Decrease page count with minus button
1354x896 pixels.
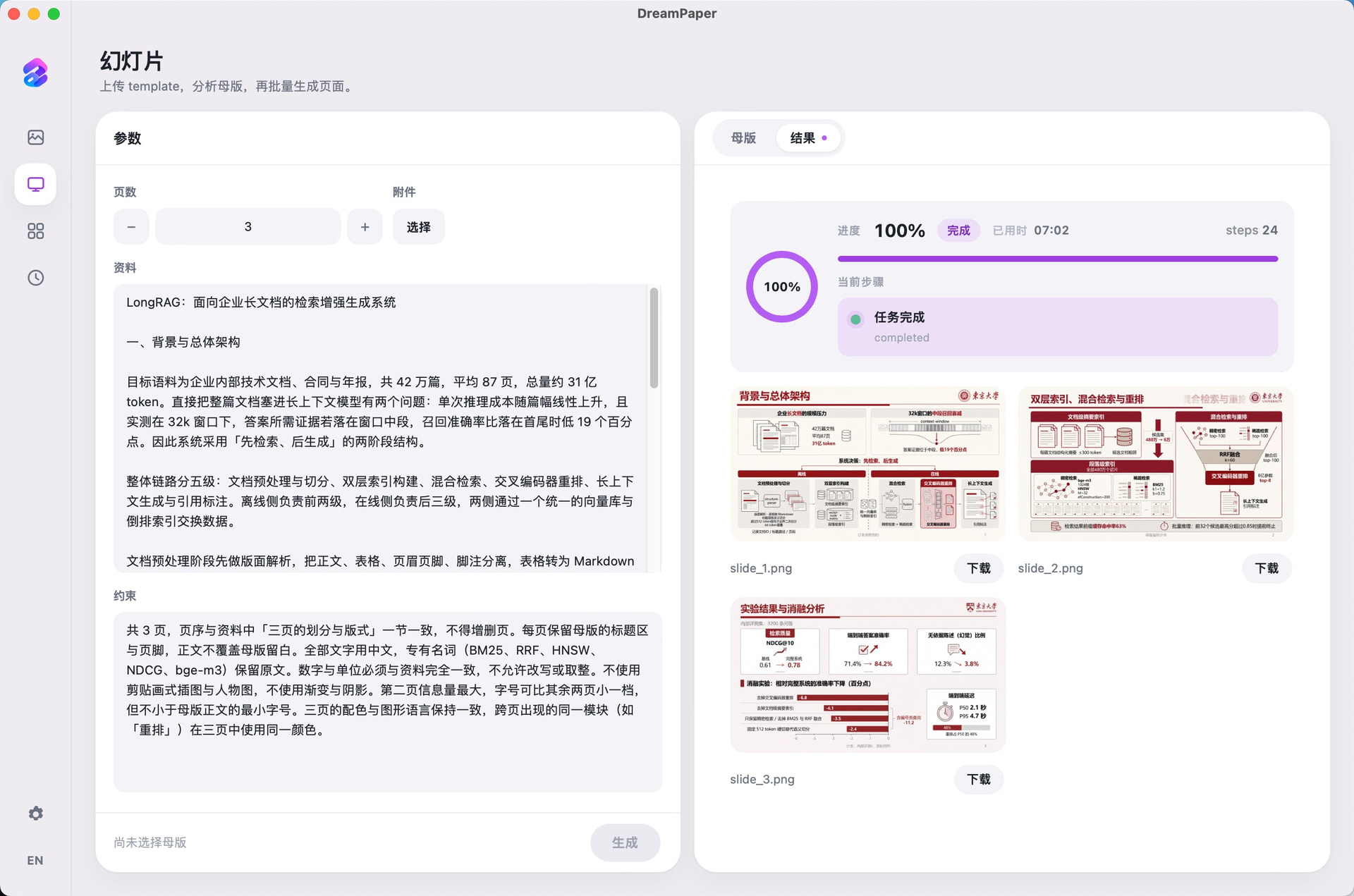click(x=131, y=227)
